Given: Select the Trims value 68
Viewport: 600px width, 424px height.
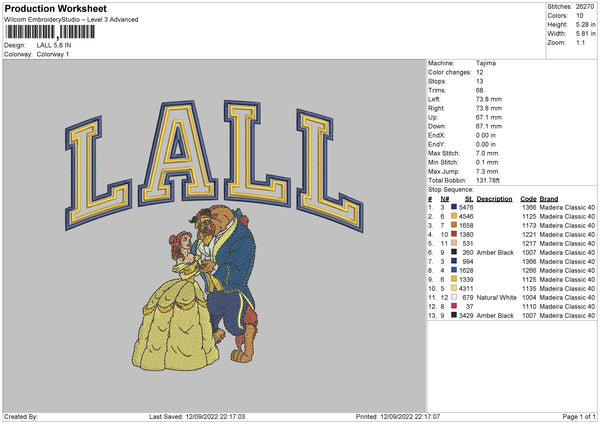Looking at the screenshot, I should [x=479, y=90].
